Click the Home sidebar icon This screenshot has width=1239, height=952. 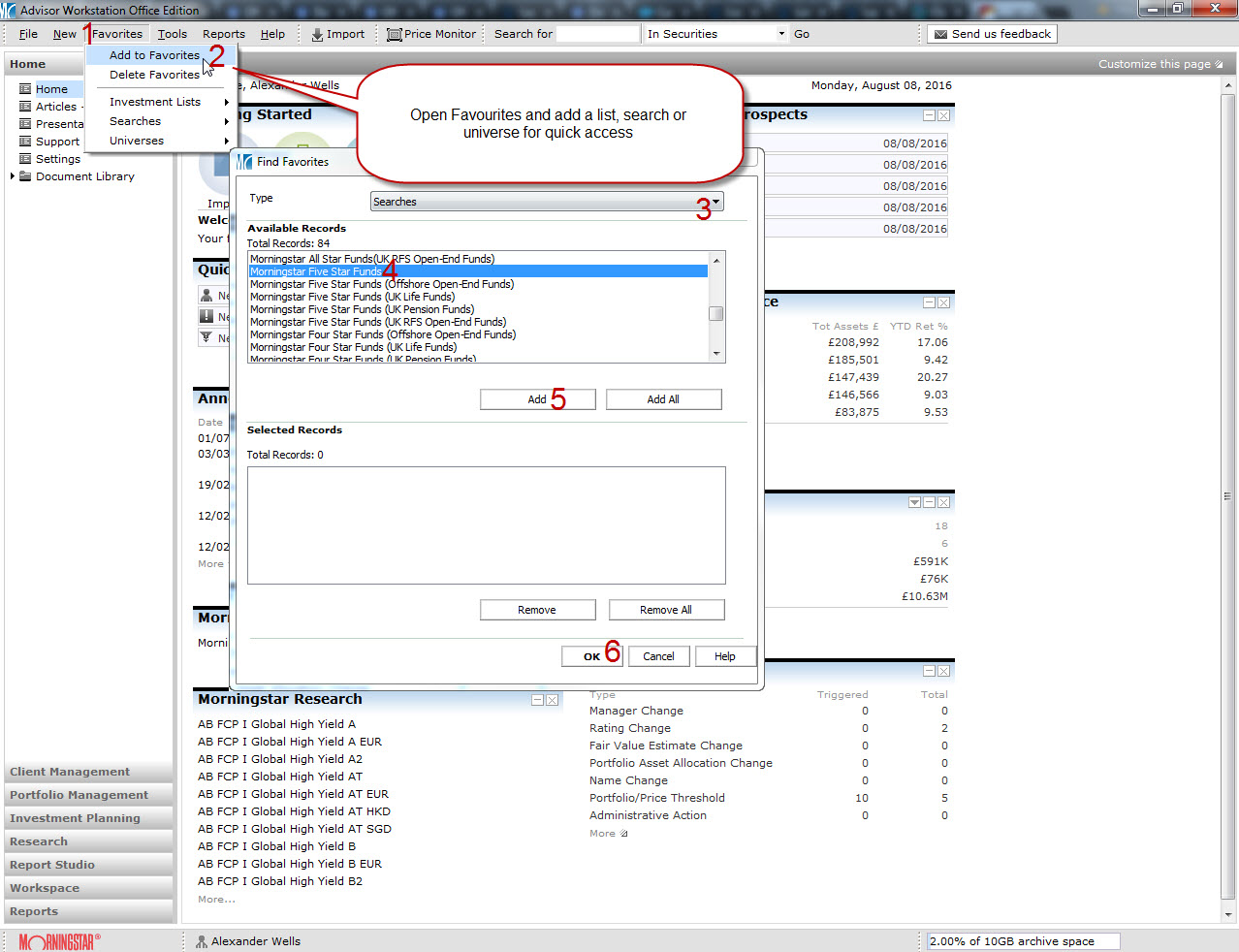(x=25, y=89)
